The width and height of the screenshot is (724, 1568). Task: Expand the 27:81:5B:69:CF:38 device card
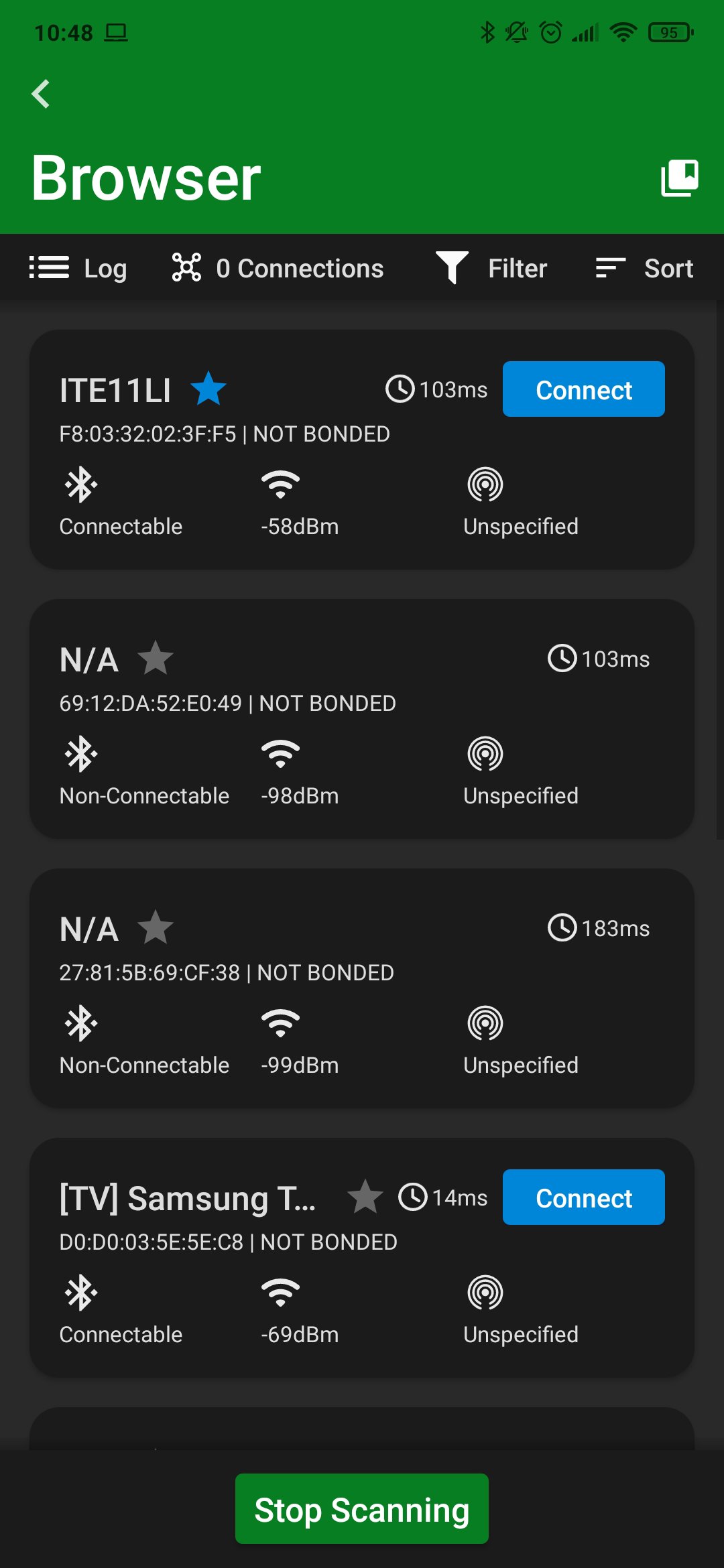362,988
